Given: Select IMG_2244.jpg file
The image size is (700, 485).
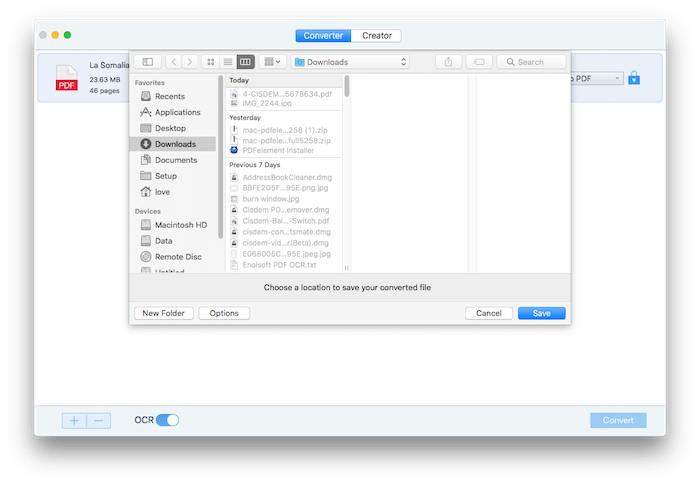Looking at the screenshot, I should point(284,104).
